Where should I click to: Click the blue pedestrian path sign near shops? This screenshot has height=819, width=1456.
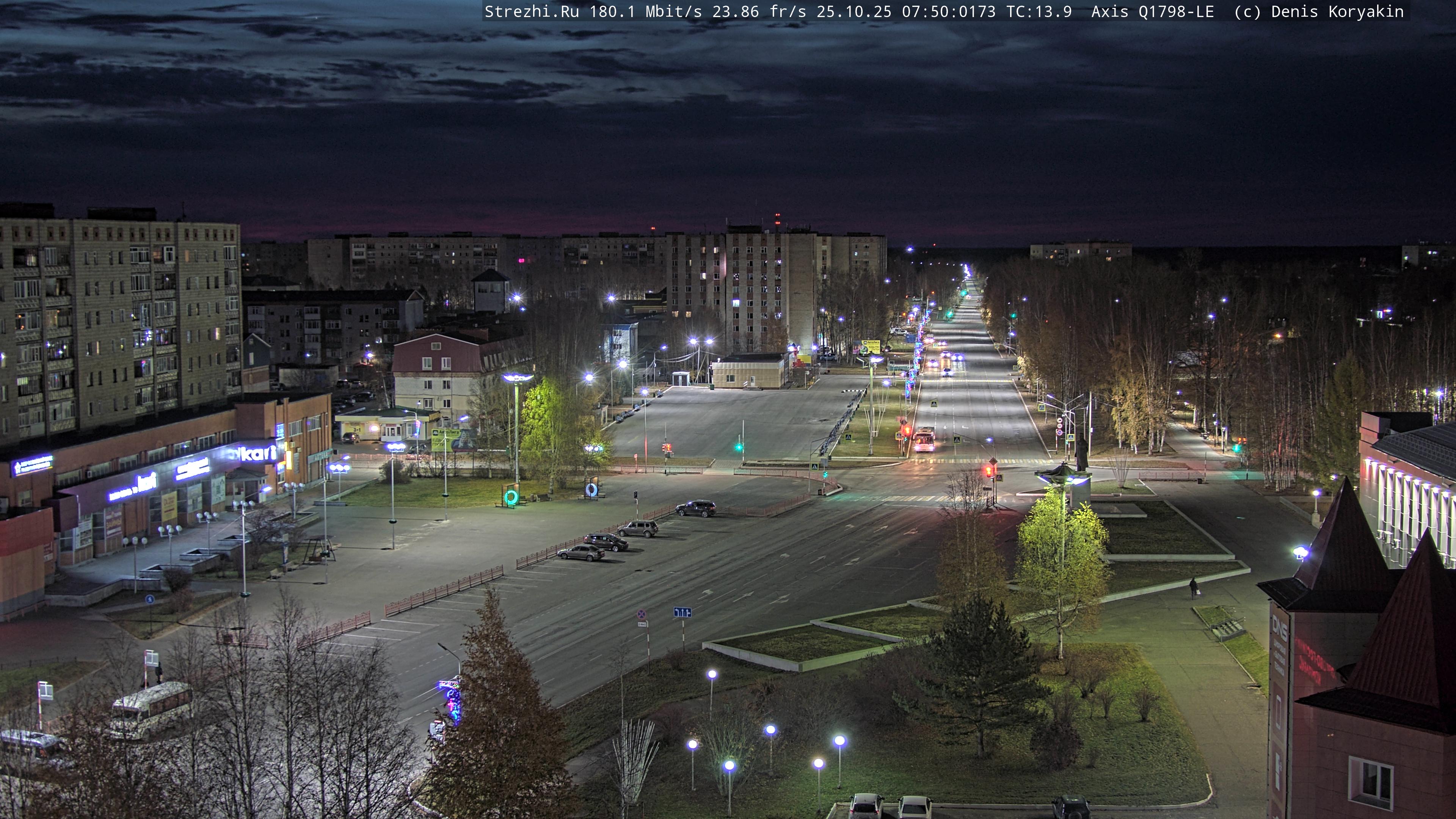(150, 600)
